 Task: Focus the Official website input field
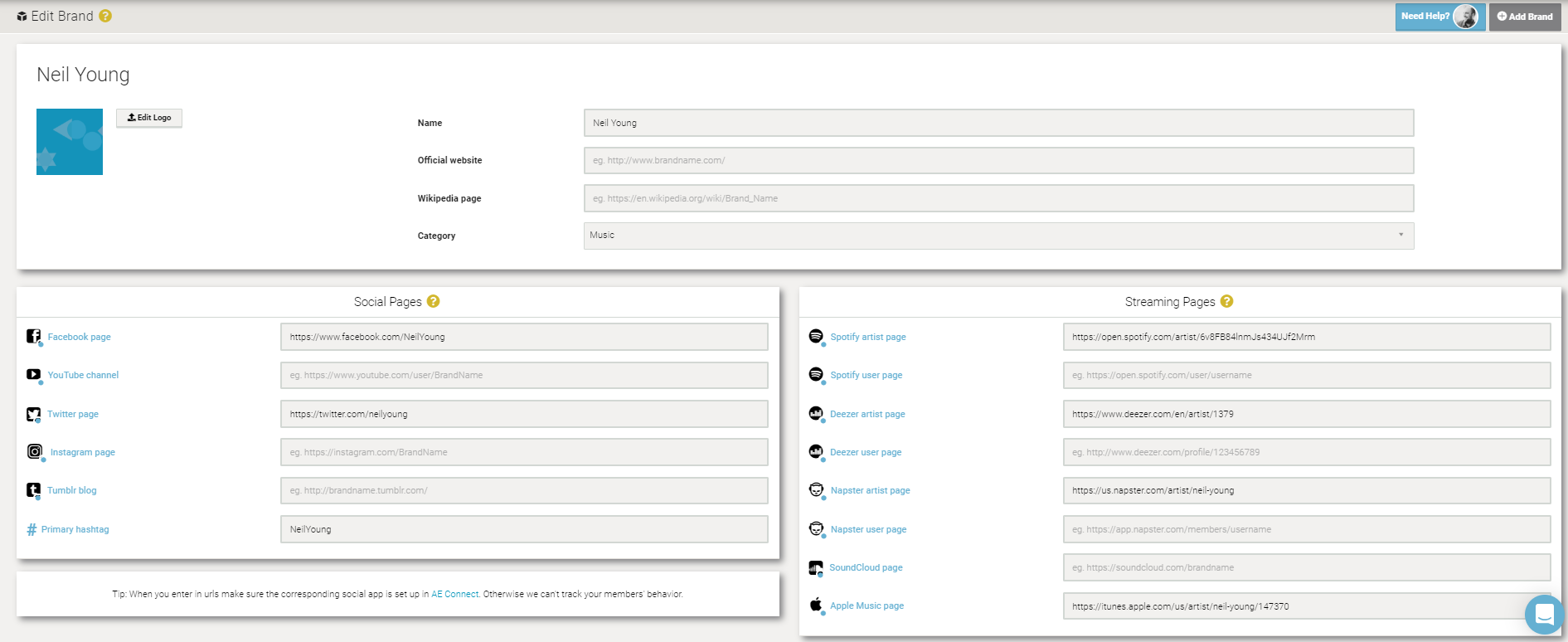pyautogui.click(x=998, y=160)
